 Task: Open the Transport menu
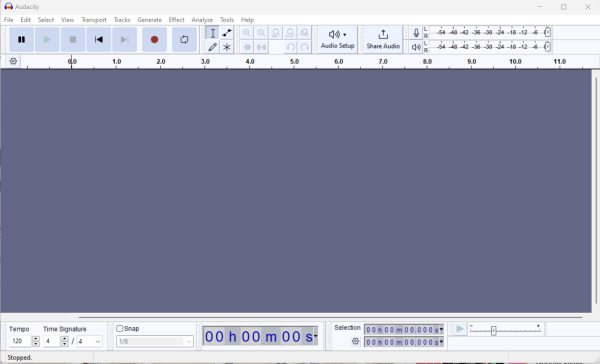94,20
